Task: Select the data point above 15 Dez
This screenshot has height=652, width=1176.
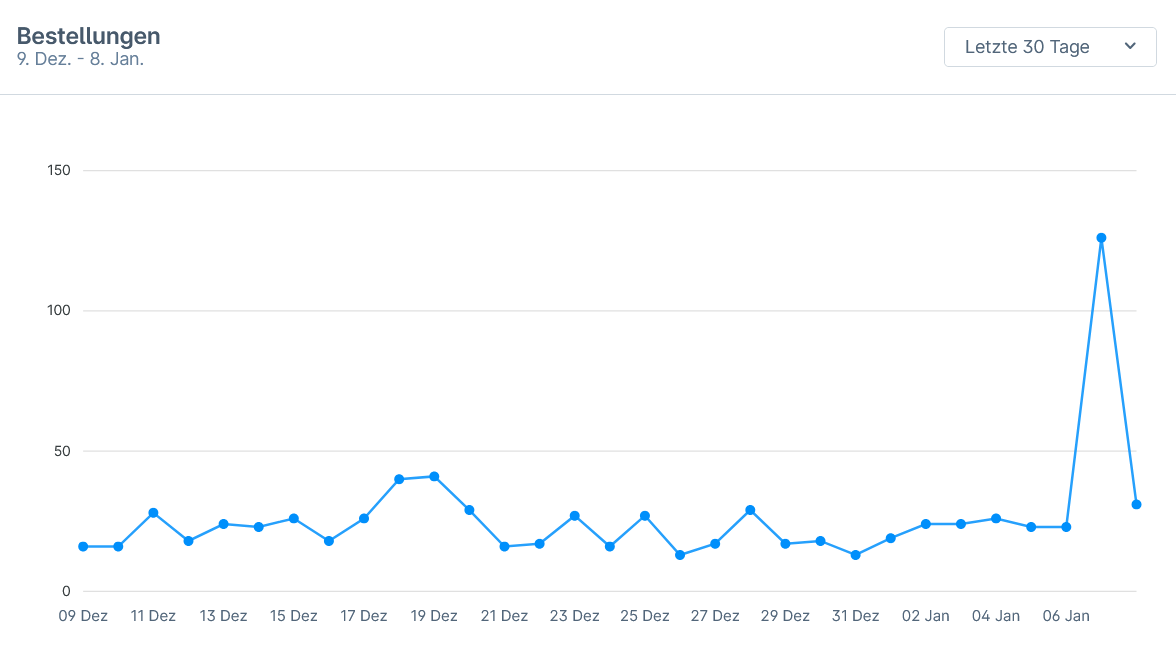Action: click(294, 519)
